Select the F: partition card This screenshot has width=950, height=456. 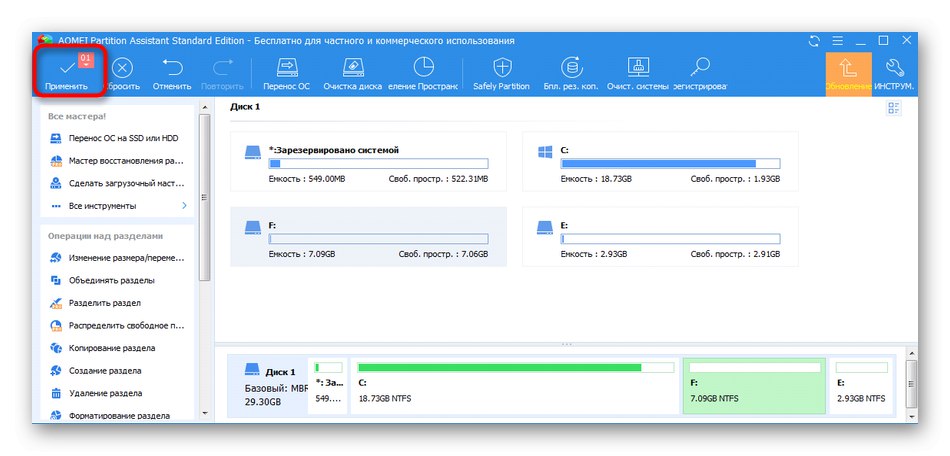pos(368,237)
